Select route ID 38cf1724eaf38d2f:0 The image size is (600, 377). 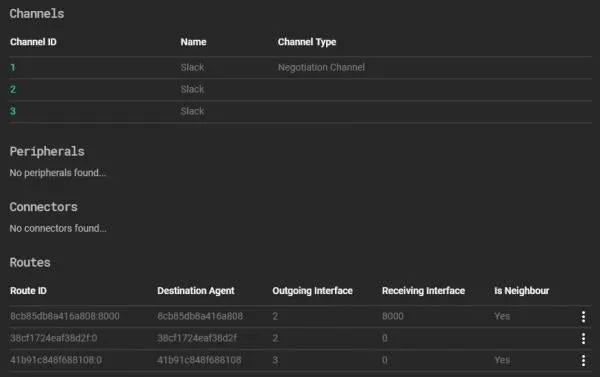54,338
